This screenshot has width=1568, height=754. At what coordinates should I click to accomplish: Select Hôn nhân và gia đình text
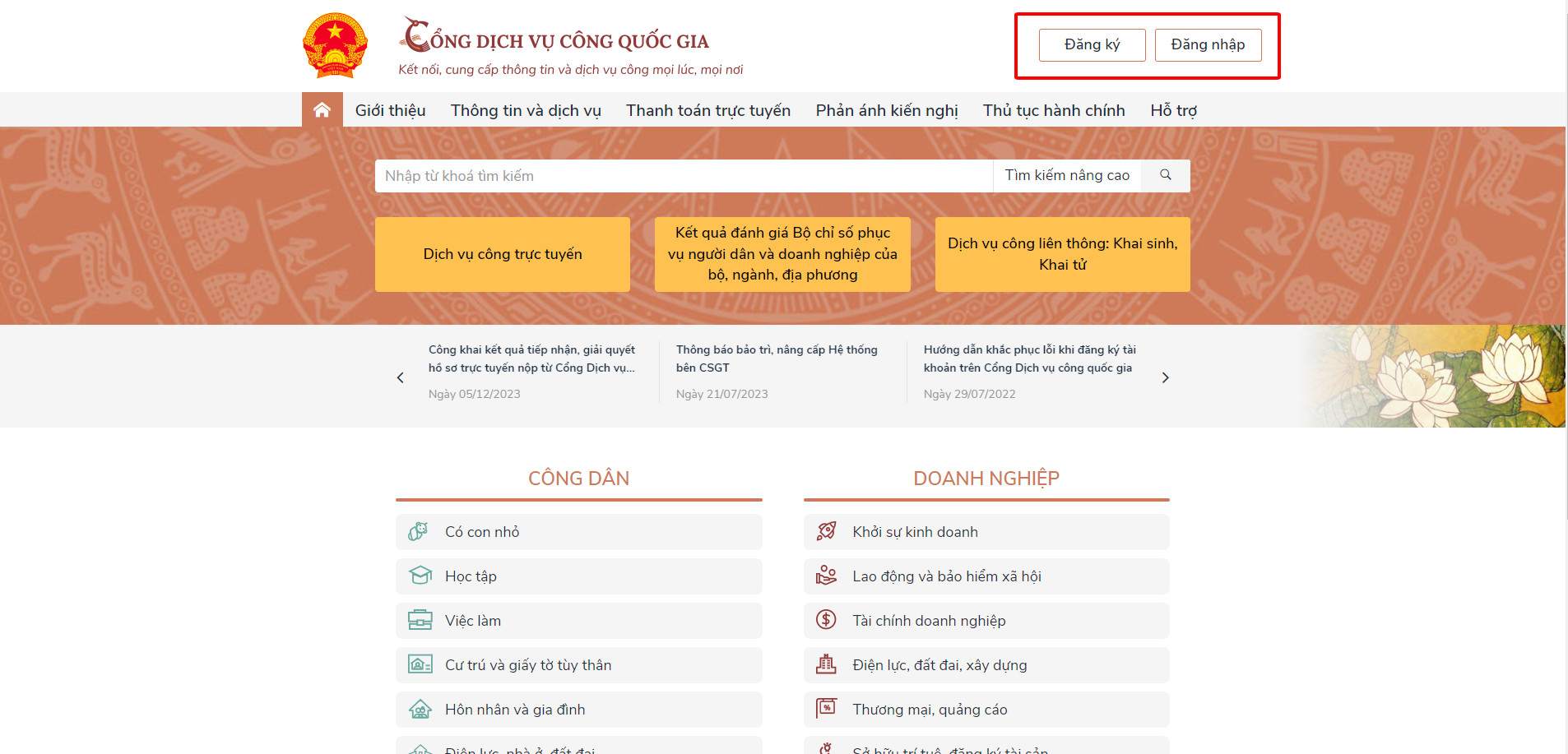click(x=515, y=710)
